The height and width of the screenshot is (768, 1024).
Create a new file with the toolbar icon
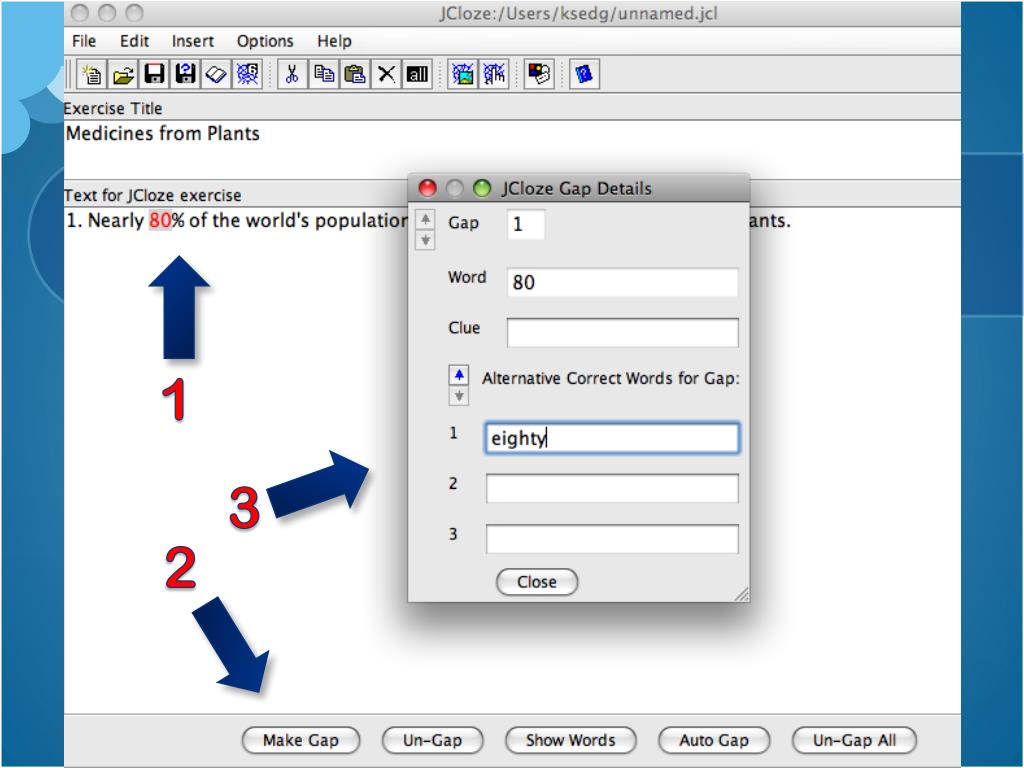pyautogui.click(x=92, y=74)
